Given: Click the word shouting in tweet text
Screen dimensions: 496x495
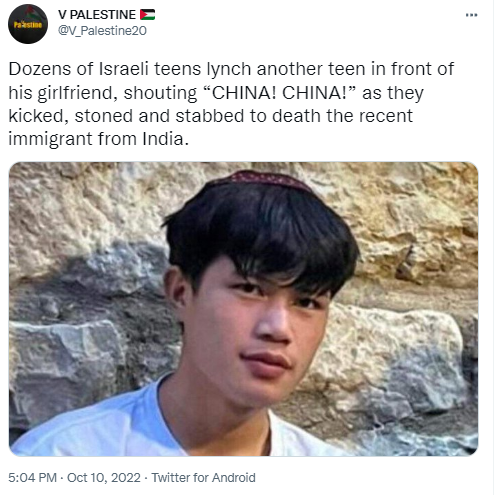Looking at the screenshot, I should 160,93.
